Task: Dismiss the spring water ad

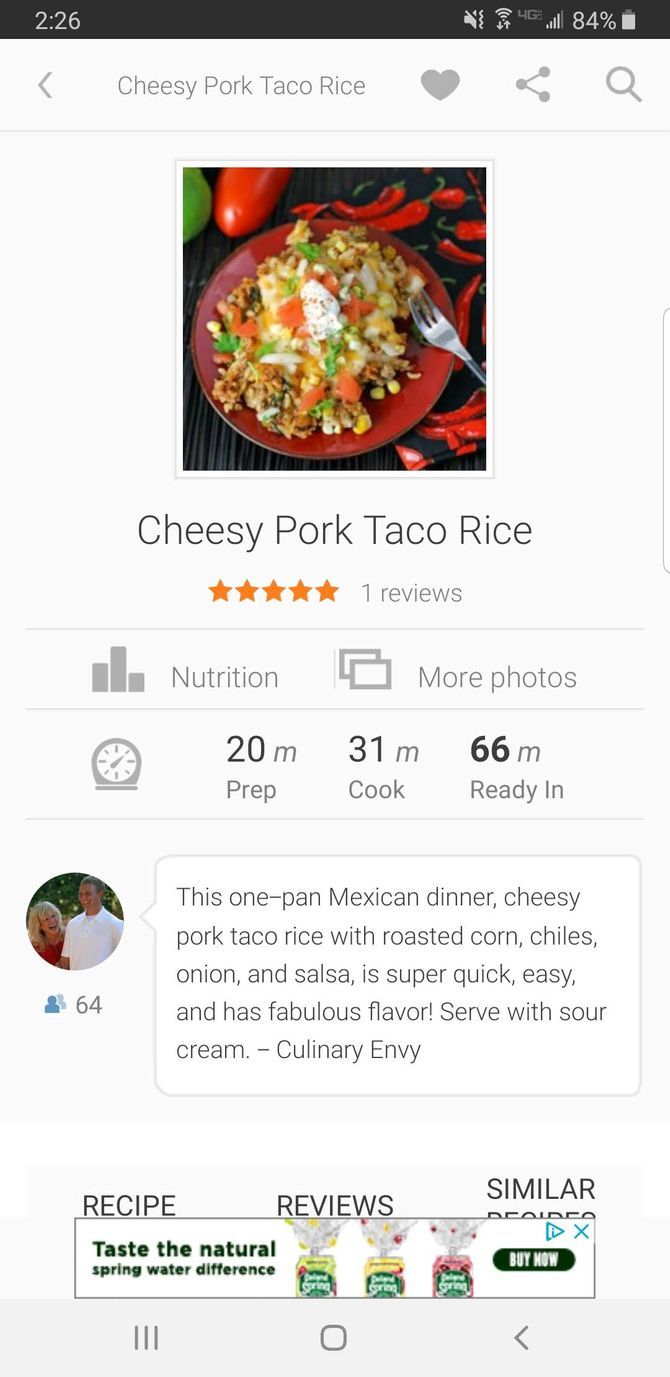Action: pyautogui.click(x=581, y=1232)
